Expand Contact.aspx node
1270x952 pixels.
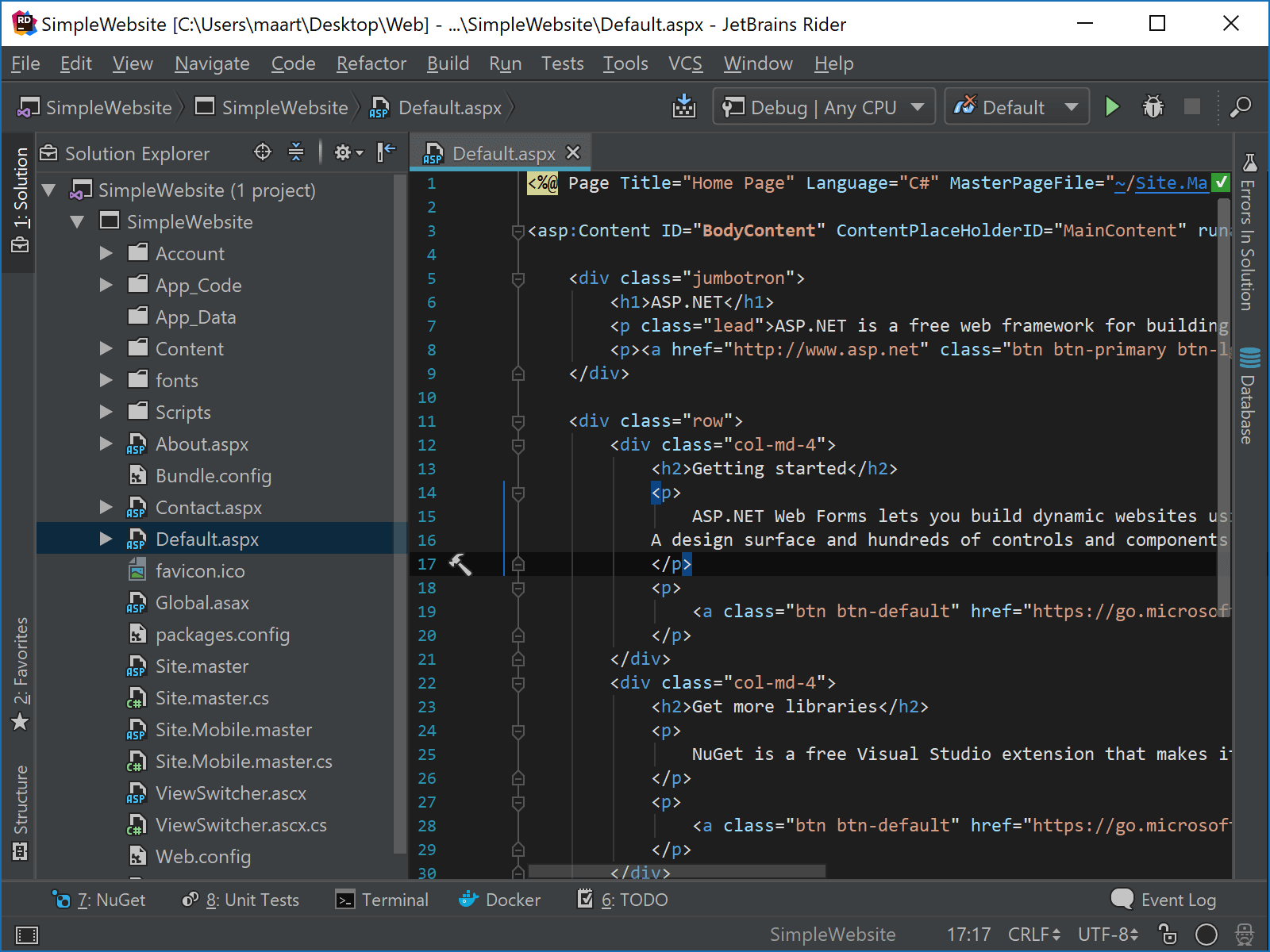pyautogui.click(x=106, y=507)
